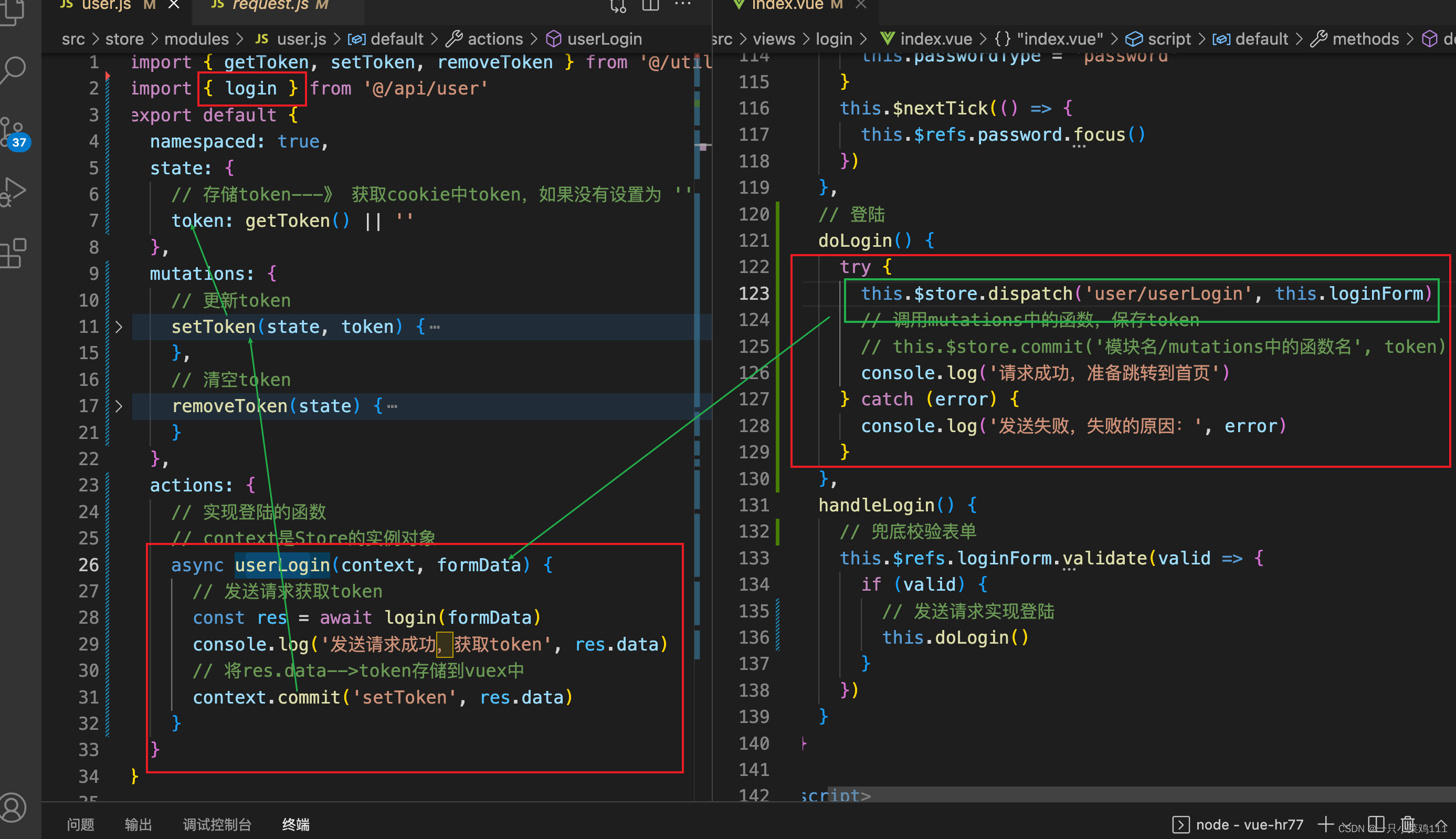Open the 输出 panel tab
This screenshot has width=1456, height=839.
[138, 825]
